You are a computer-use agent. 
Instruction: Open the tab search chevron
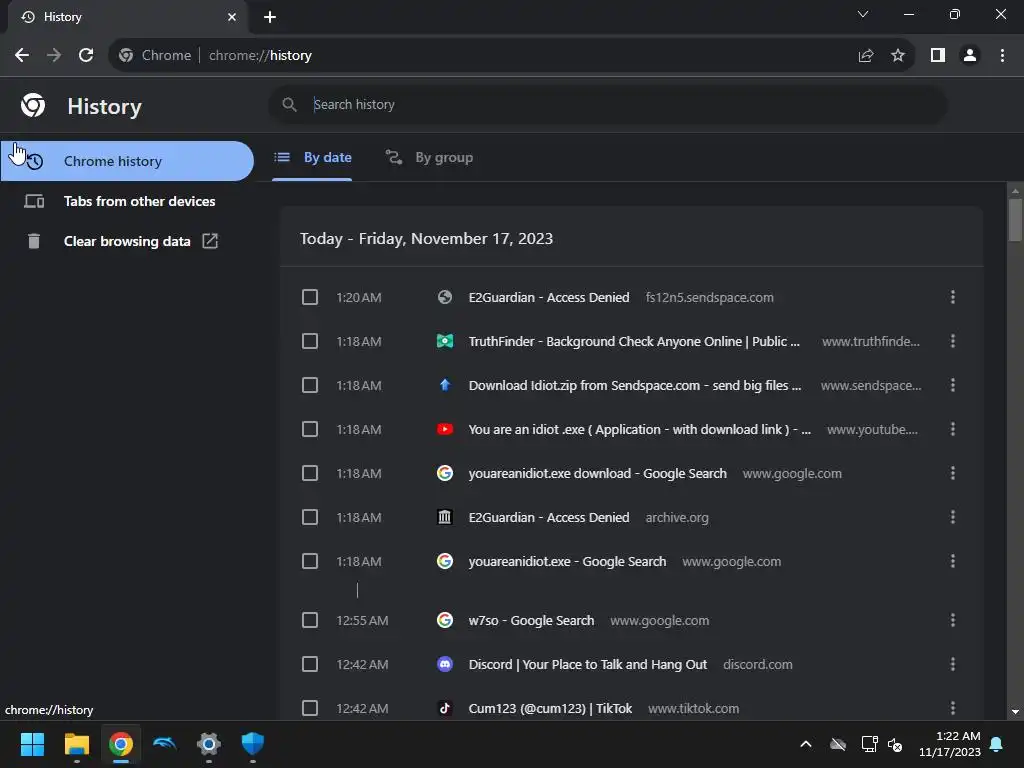863,14
